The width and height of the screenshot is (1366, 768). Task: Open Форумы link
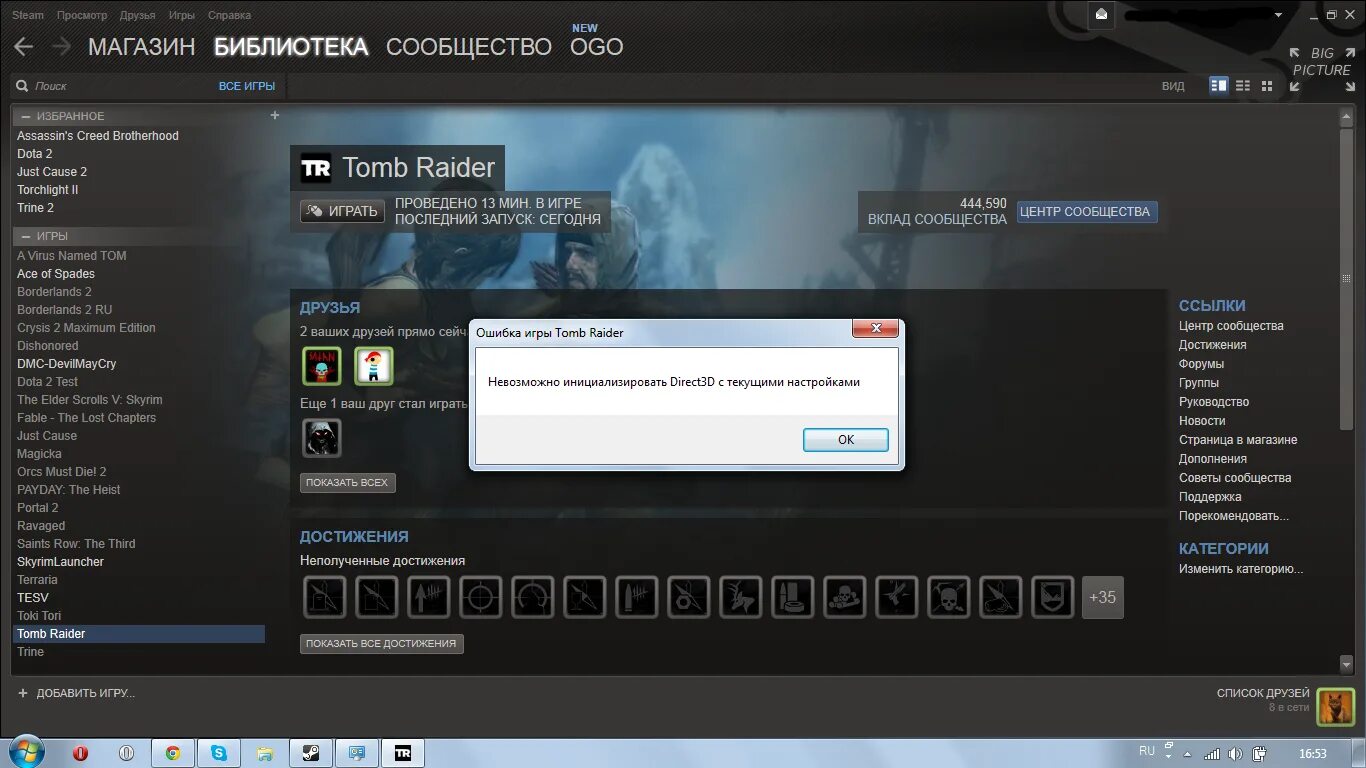click(x=1201, y=364)
